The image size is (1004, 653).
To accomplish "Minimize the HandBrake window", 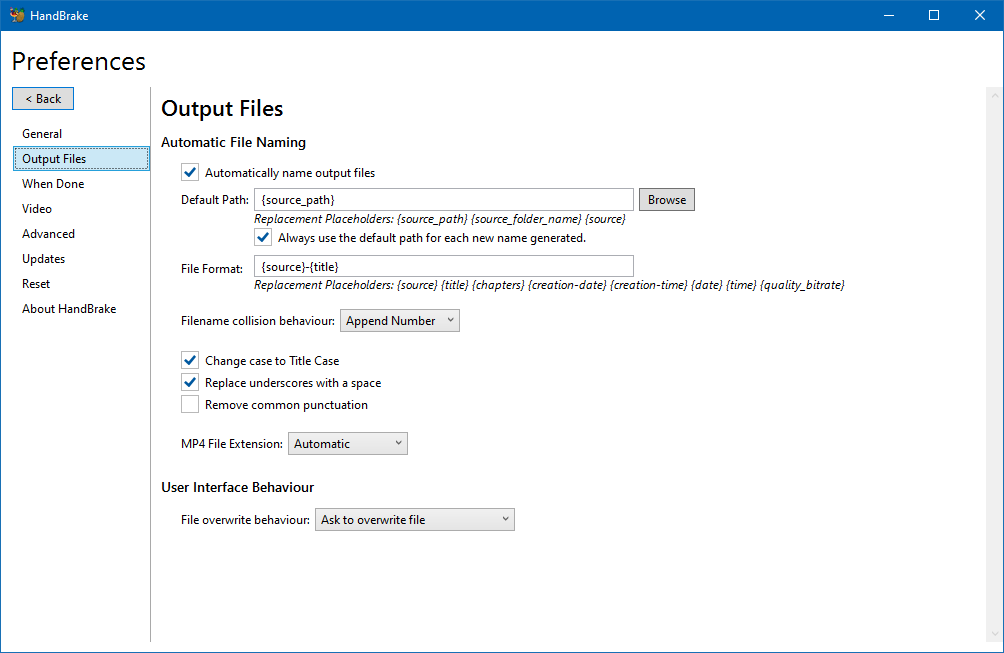I will (888, 15).
